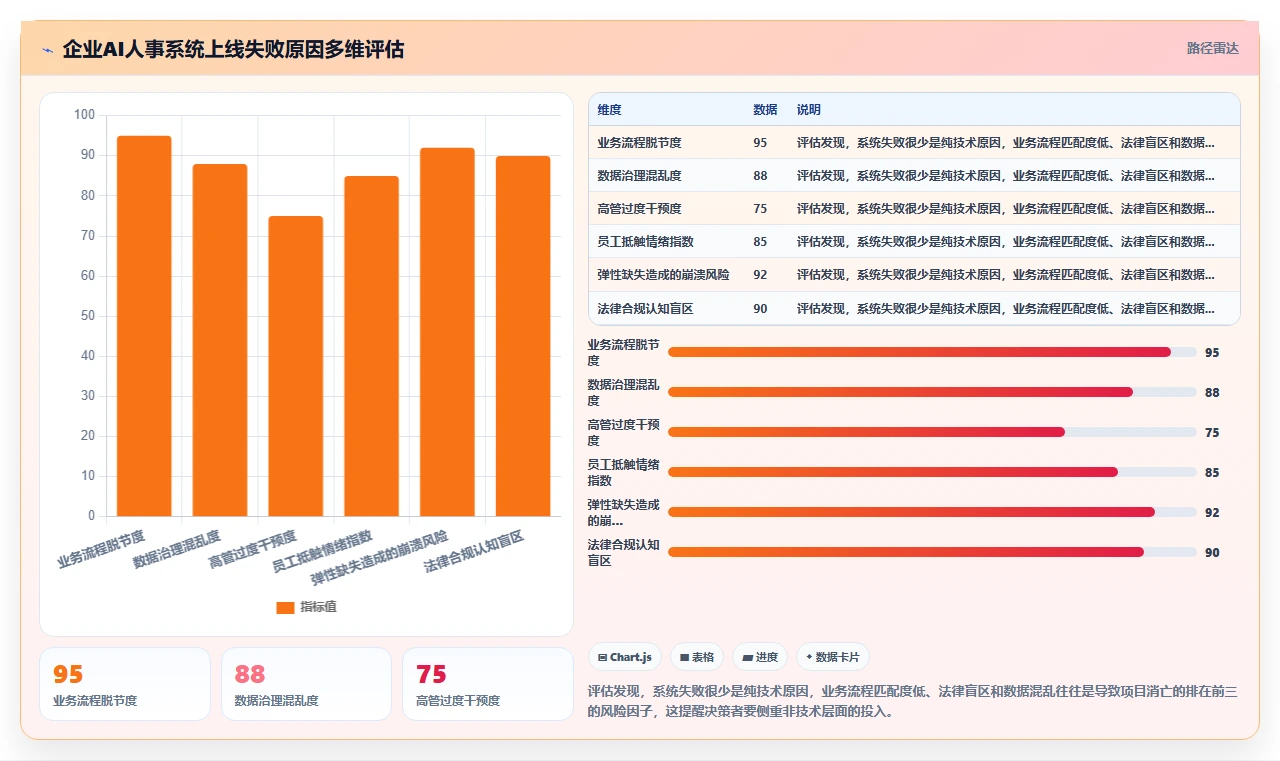The image size is (1280, 761).
Task: Click the Chart.js tag chip
Action: pyautogui.click(x=625, y=657)
